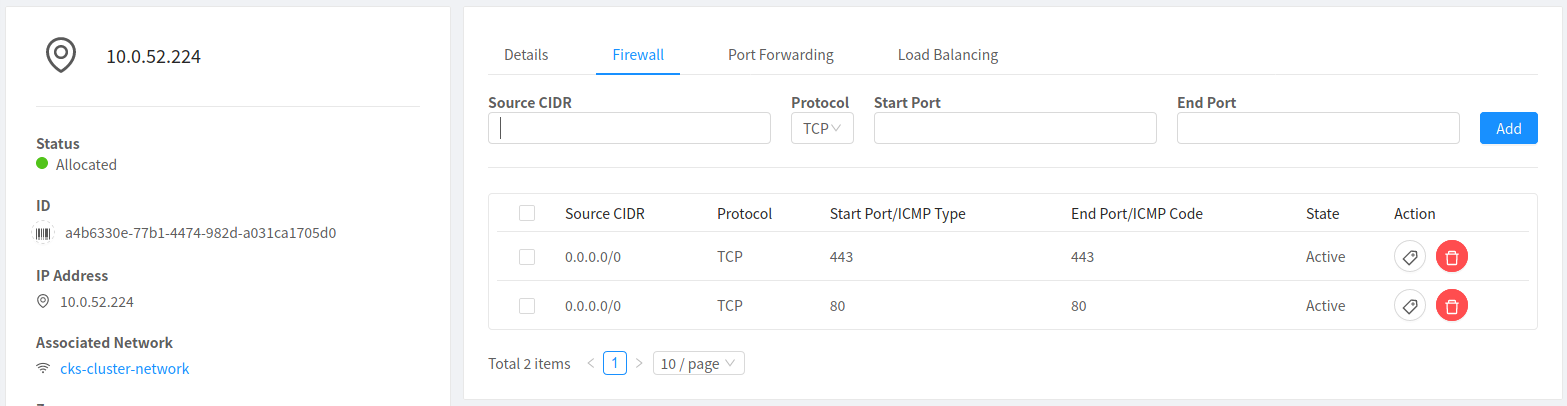This screenshot has width=1567, height=406.
Task: Focus the Source CIDR input field
Action: pyautogui.click(x=629, y=128)
